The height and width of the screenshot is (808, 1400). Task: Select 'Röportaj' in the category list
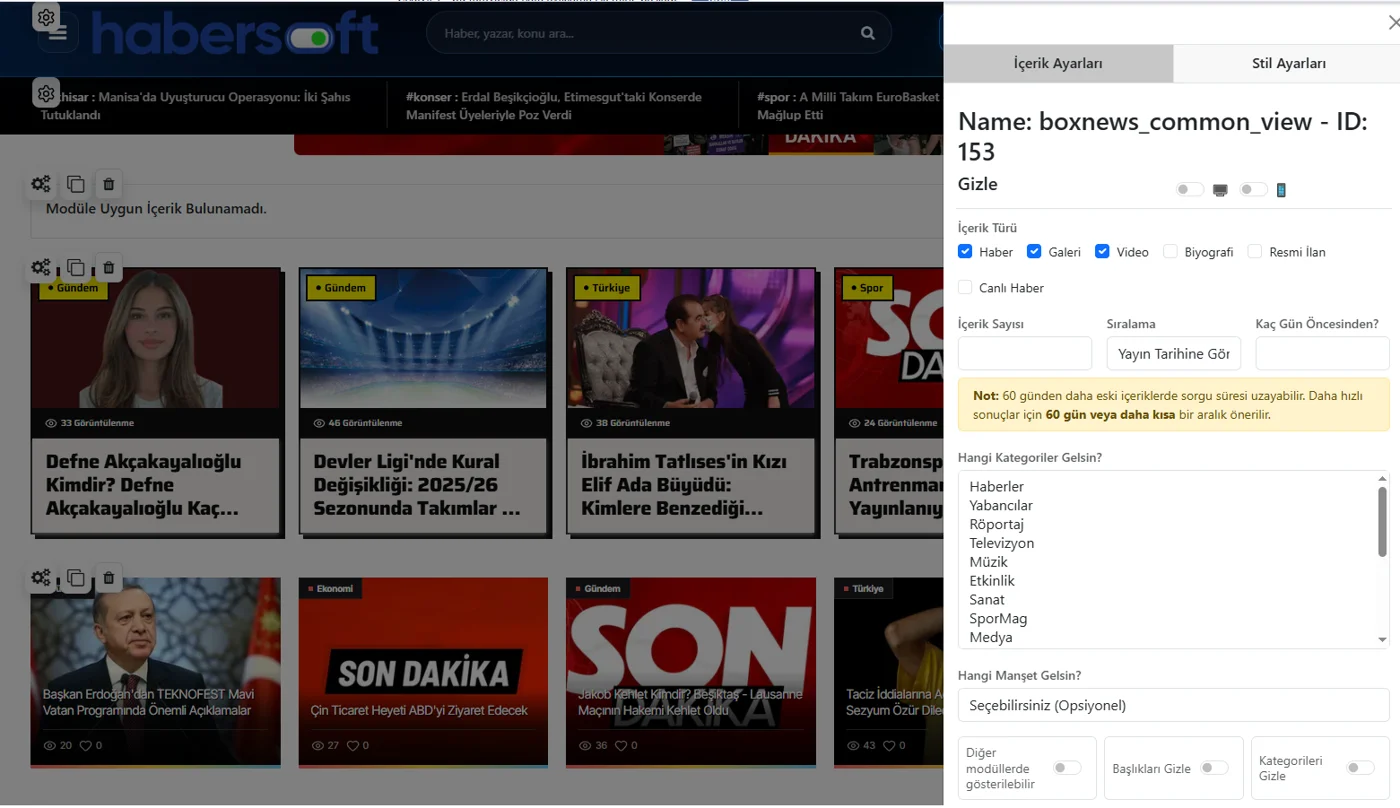997,524
